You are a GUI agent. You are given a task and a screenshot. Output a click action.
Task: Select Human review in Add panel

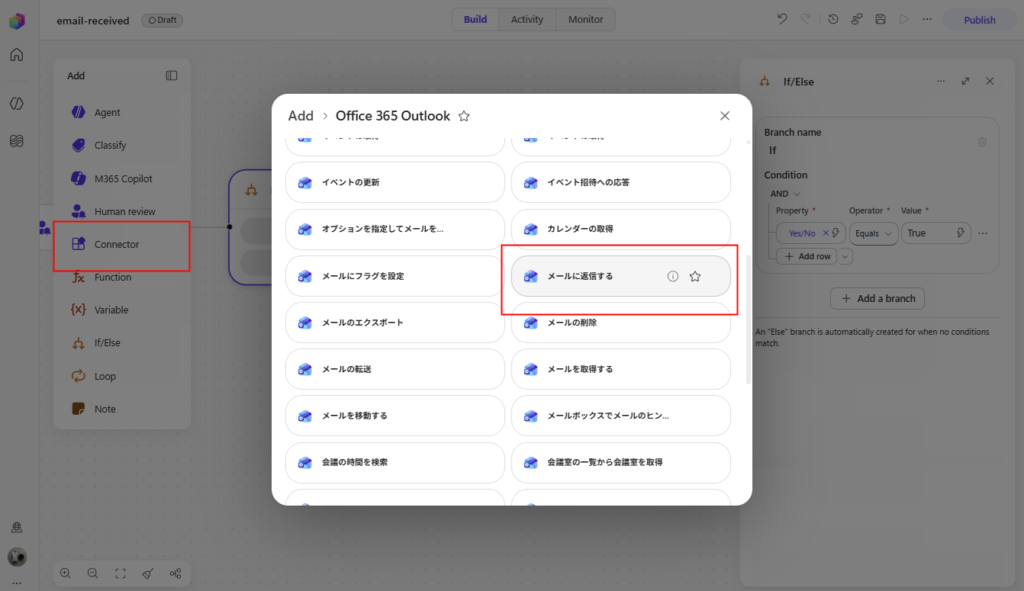122,212
